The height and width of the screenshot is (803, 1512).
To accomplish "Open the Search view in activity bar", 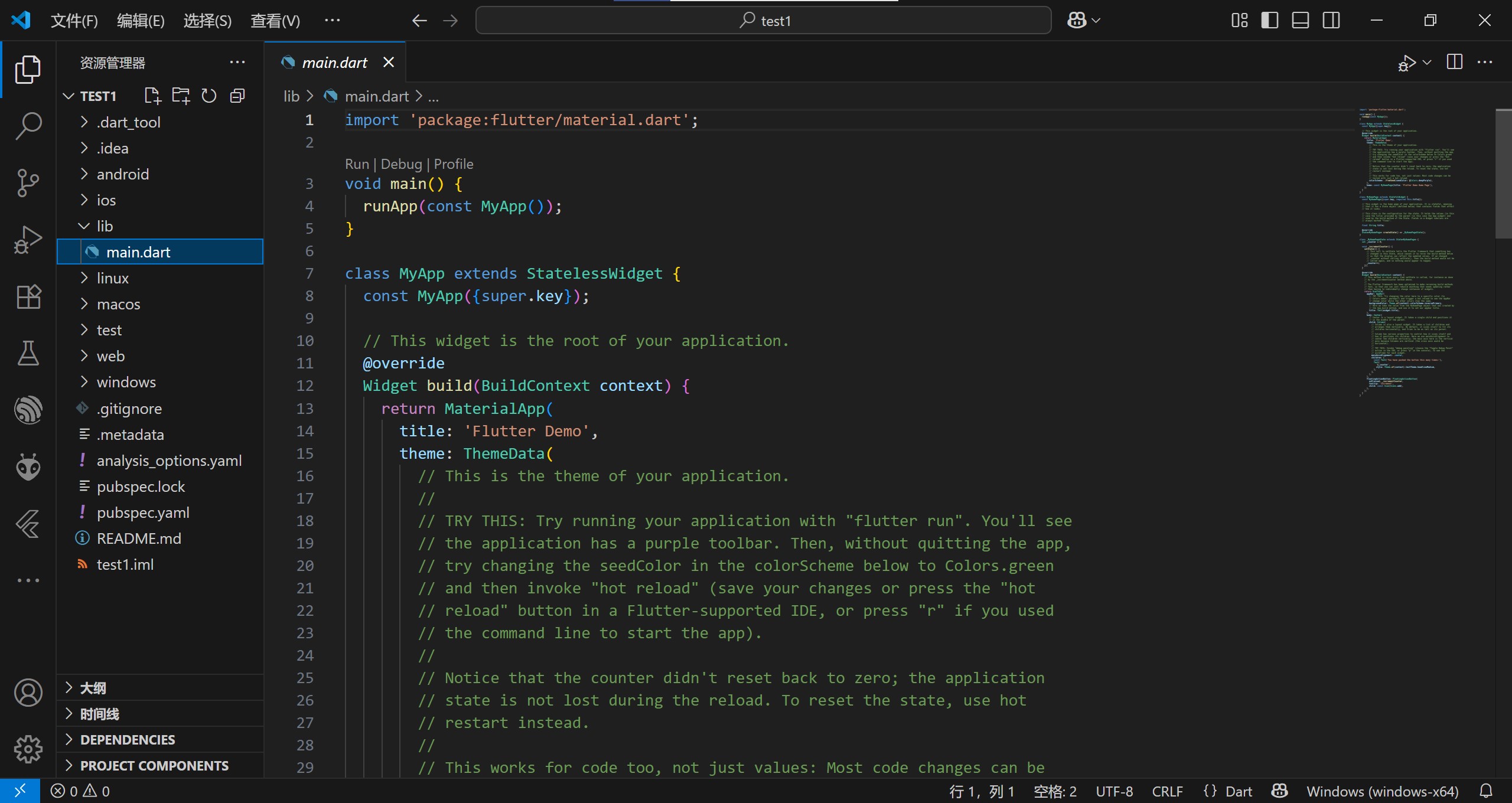I will (x=28, y=126).
